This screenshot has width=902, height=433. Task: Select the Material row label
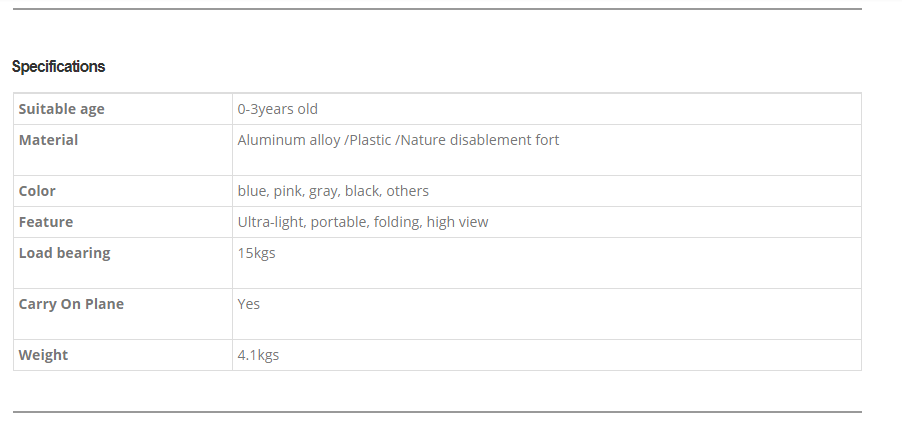point(48,140)
